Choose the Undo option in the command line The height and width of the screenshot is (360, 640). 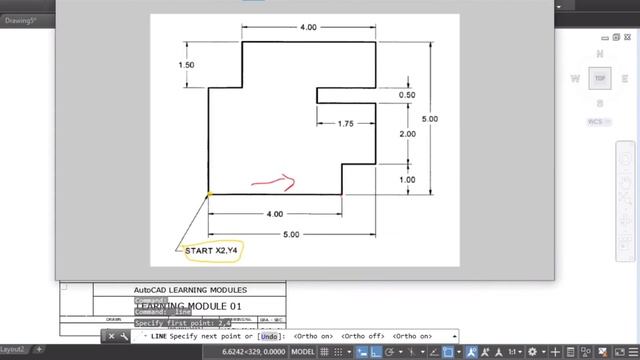(x=269, y=336)
